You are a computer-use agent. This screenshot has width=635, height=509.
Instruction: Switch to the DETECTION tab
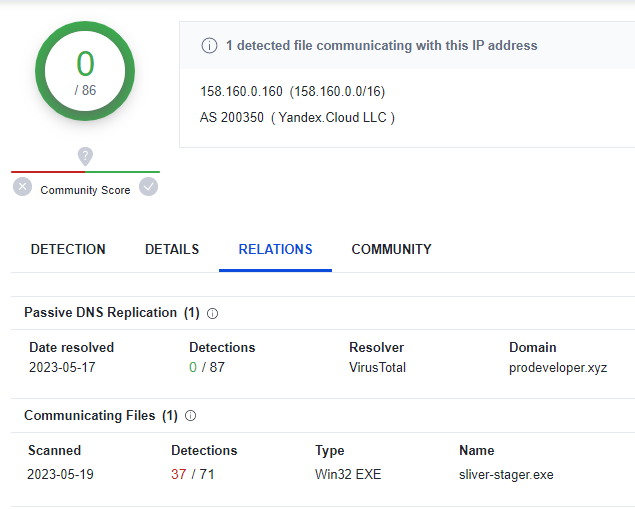coord(68,249)
